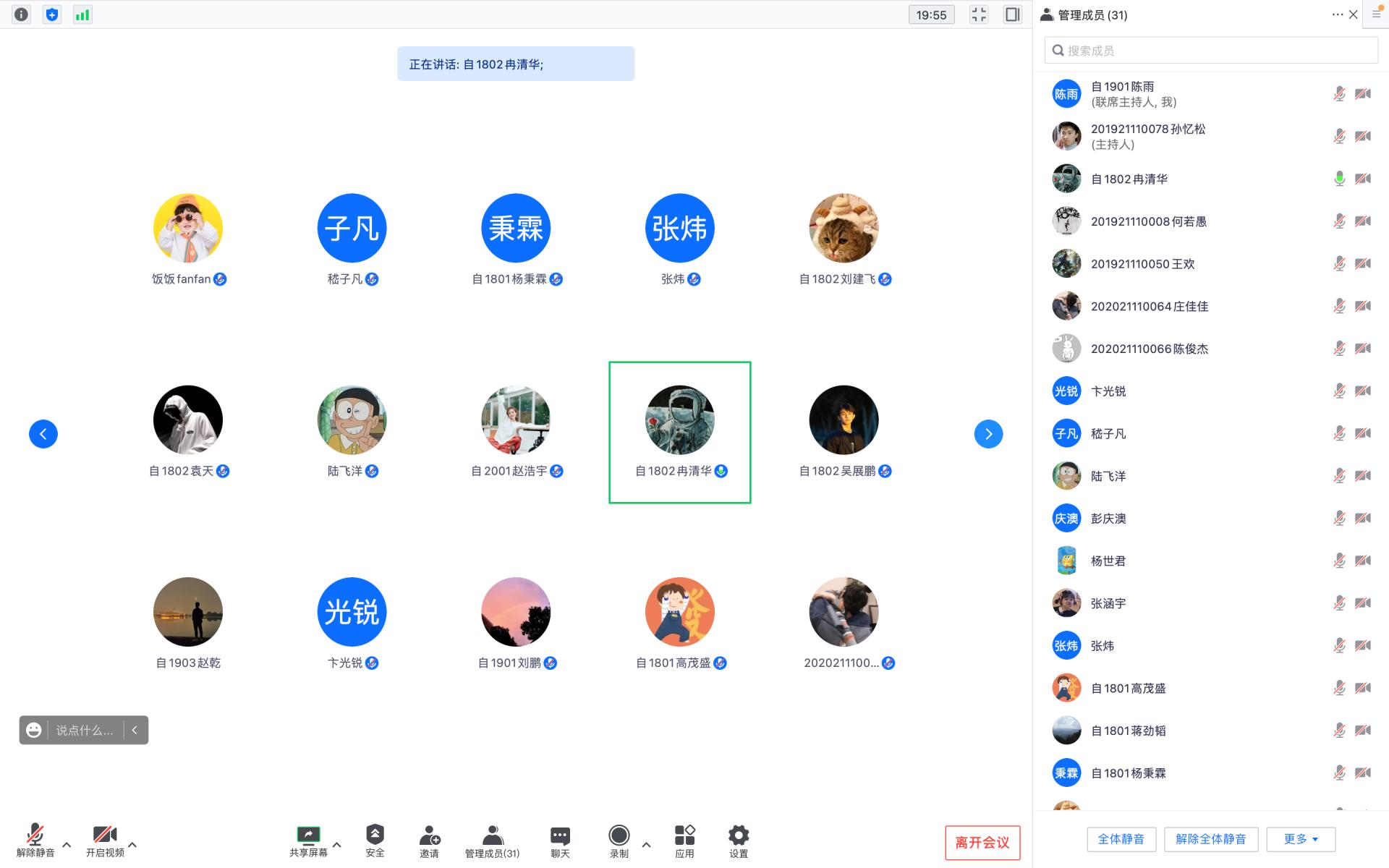Open the meeting info icon
The width and height of the screenshot is (1389, 868).
coord(22,14)
